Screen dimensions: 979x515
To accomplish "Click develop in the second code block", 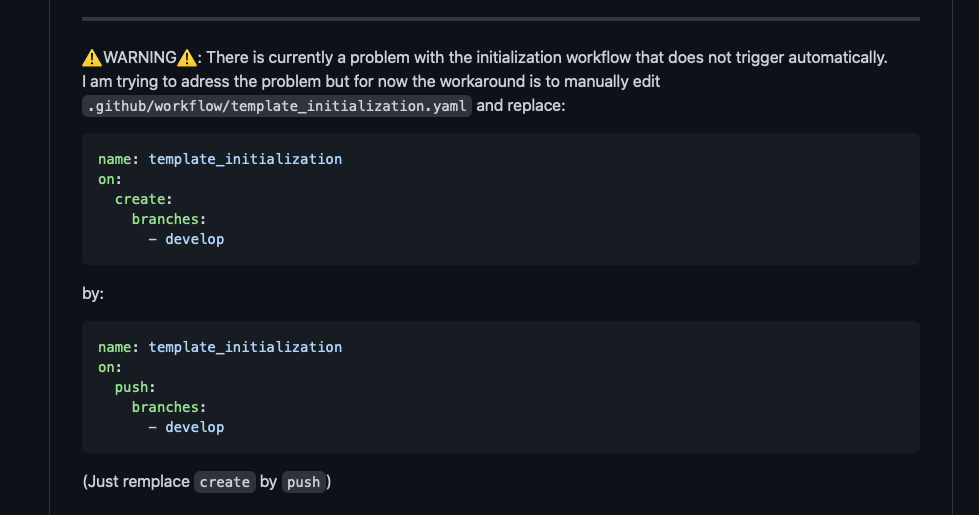I will pos(195,427).
